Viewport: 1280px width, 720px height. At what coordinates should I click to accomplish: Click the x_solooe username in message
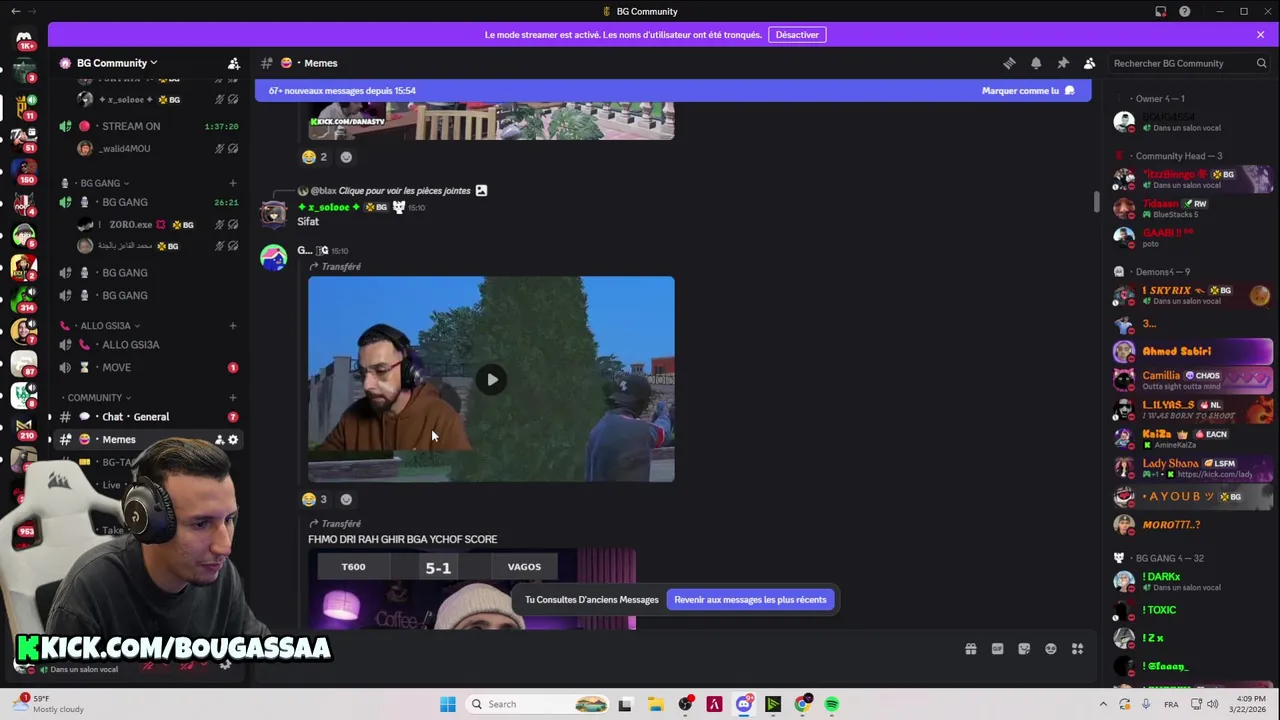[x=327, y=207]
